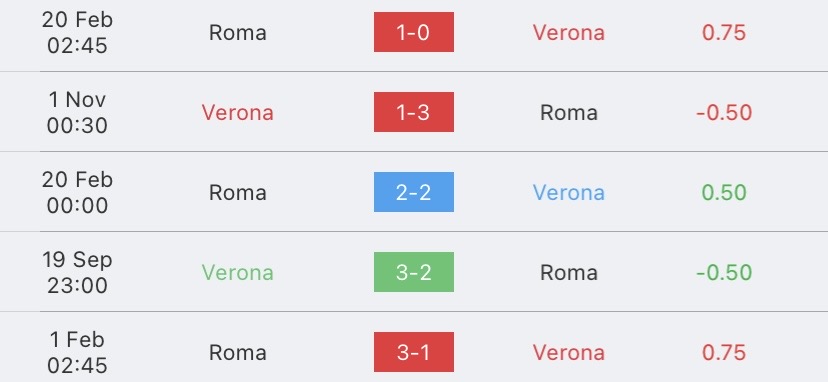
Task: Select Roma in the 1-0 match row
Action: (x=238, y=33)
